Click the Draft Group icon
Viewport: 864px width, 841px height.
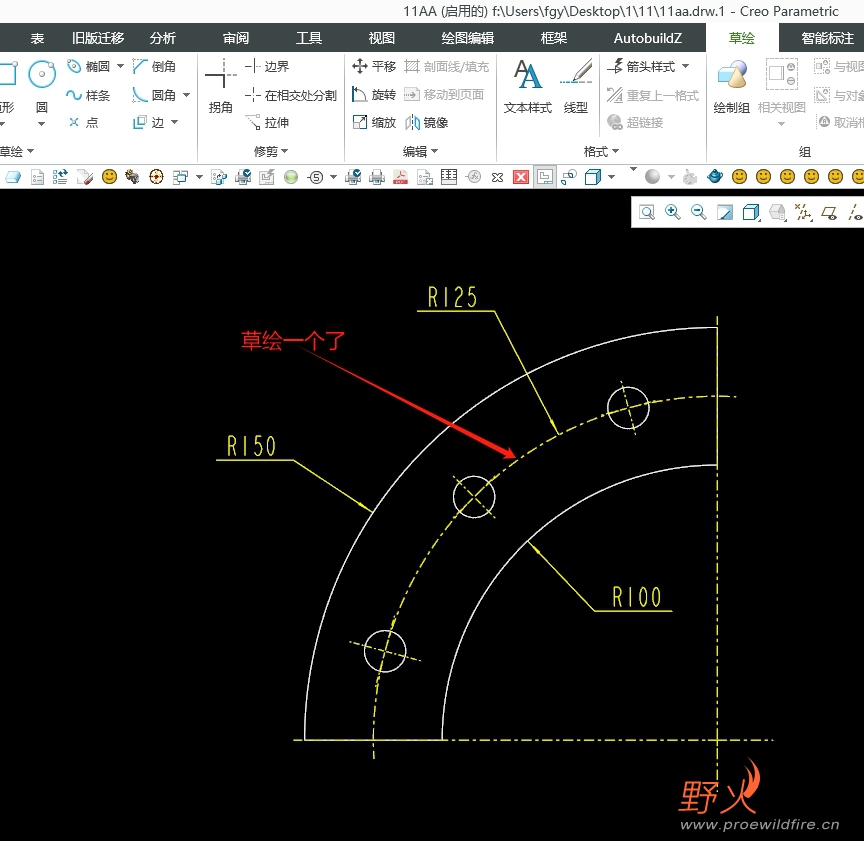(x=731, y=87)
